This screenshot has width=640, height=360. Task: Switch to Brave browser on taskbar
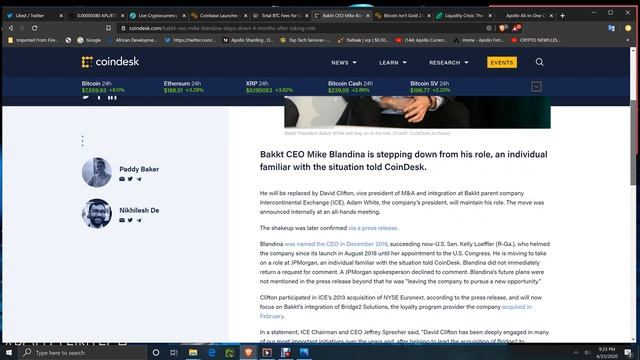[x=248, y=352]
